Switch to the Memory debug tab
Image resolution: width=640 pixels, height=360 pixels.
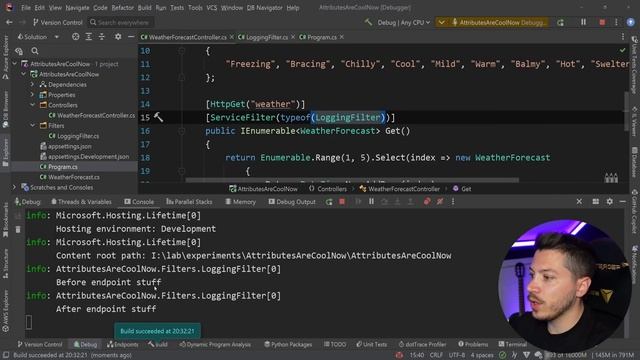click(x=240, y=202)
